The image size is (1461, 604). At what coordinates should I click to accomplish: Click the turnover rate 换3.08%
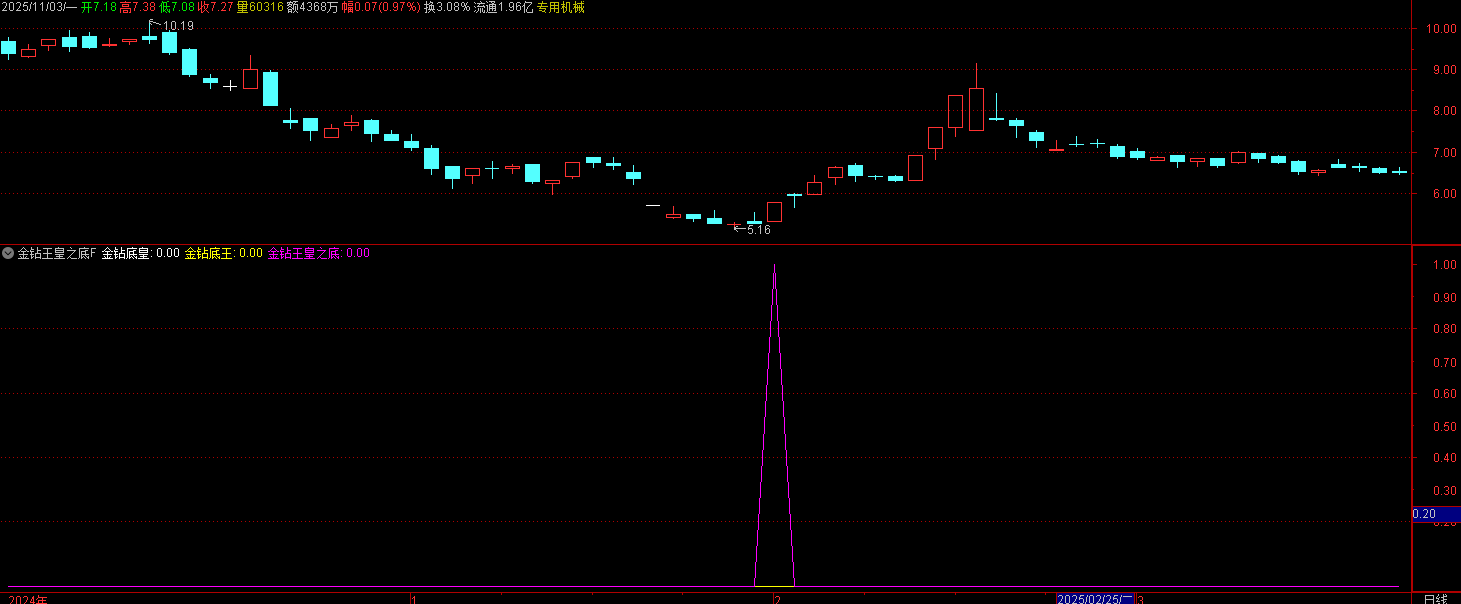tap(447, 7)
